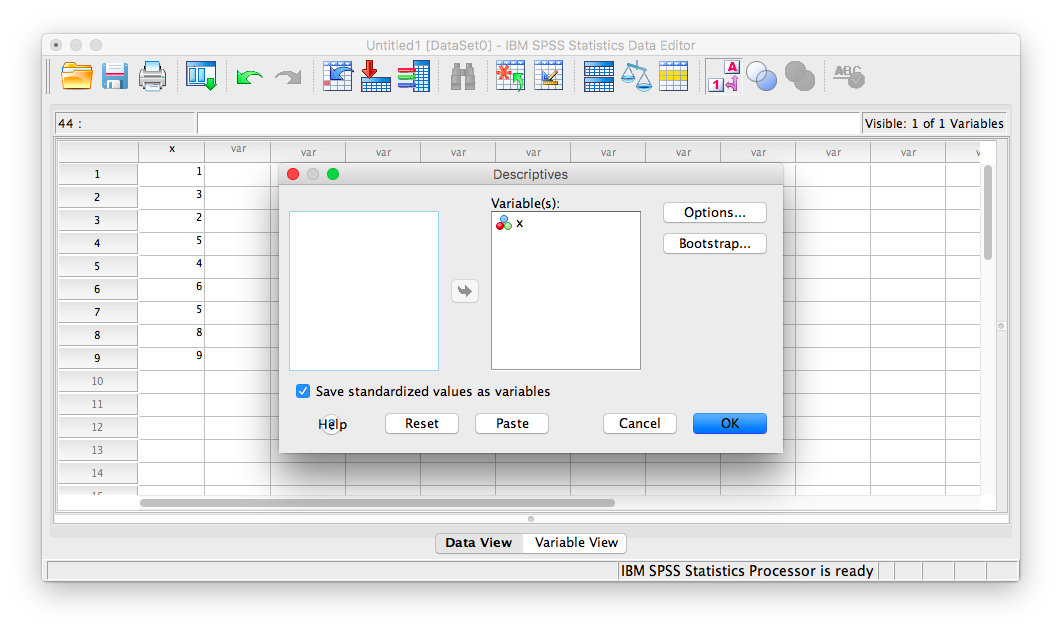The width and height of the screenshot is (1062, 632).
Task: Click the Undo green arrow icon
Action: coord(249,77)
